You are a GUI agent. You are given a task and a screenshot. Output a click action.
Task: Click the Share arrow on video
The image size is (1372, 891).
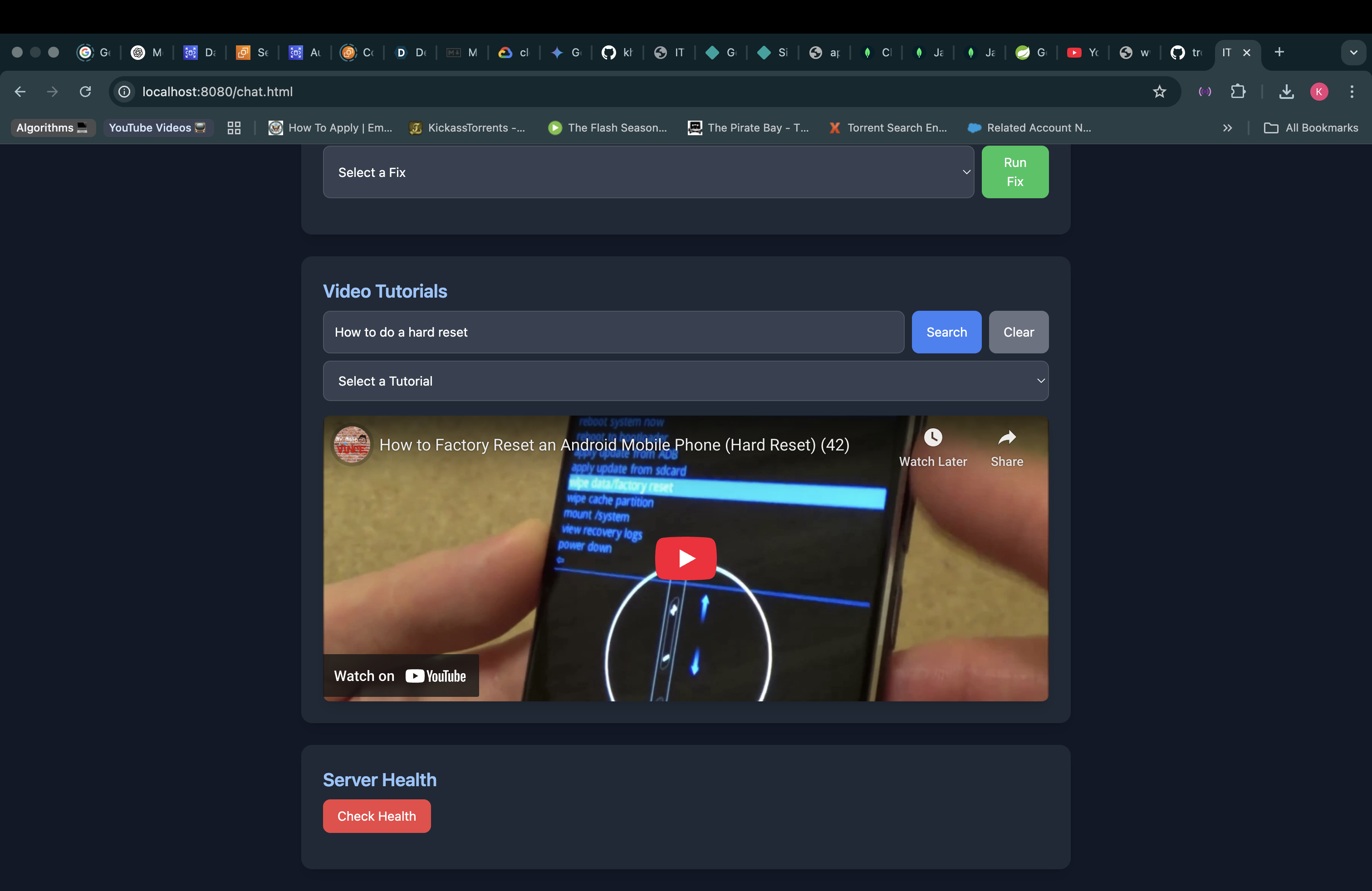click(1006, 438)
